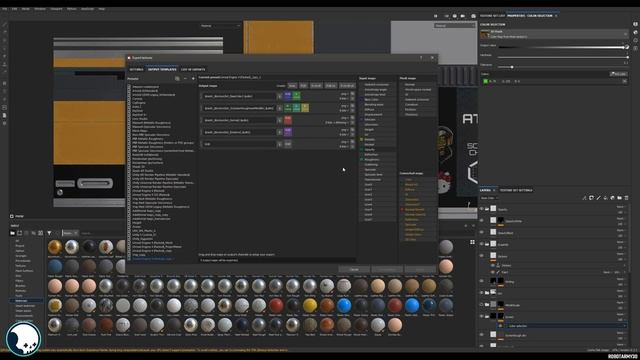Remove the green color entry with the X
This screenshot has height=360, width=640.
coord(624,81)
